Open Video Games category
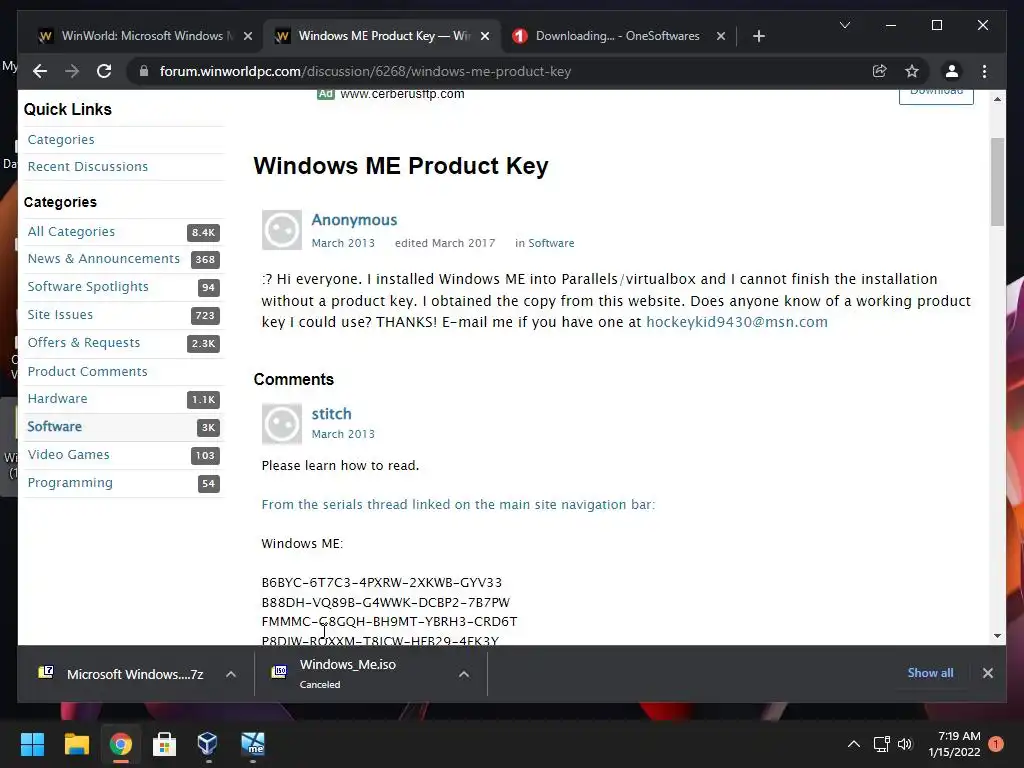1024x768 pixels. click(69, 455)
